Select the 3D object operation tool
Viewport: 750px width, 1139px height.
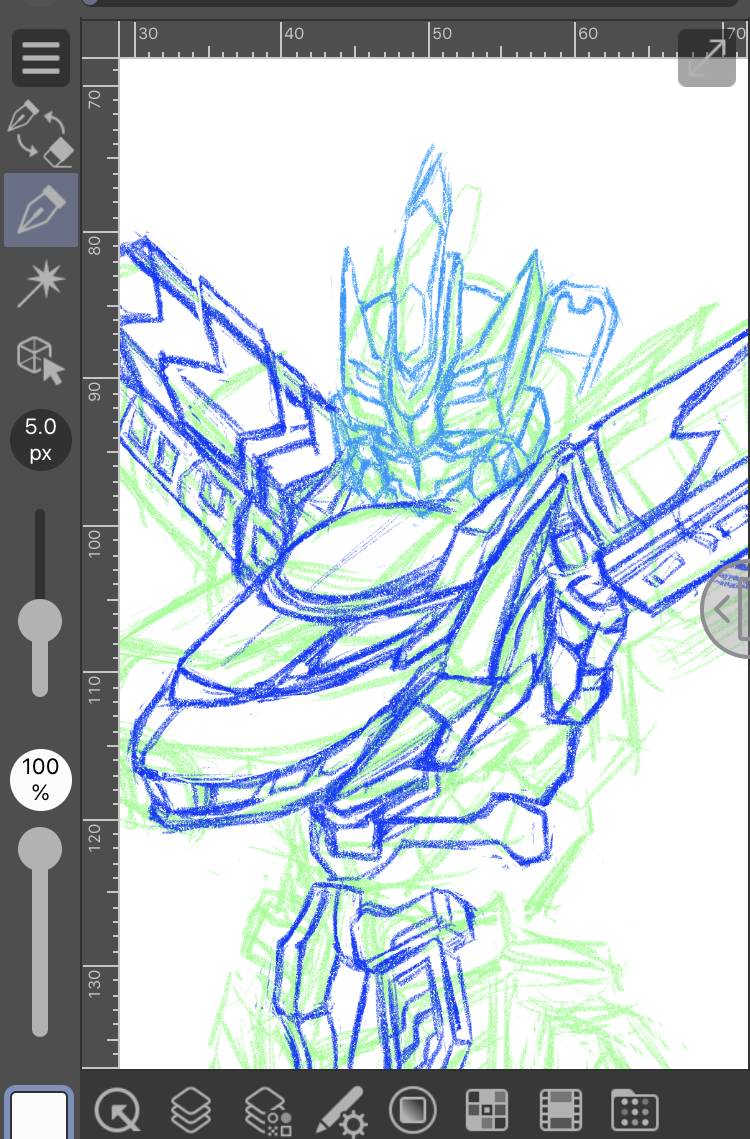[x=41, y=359]
